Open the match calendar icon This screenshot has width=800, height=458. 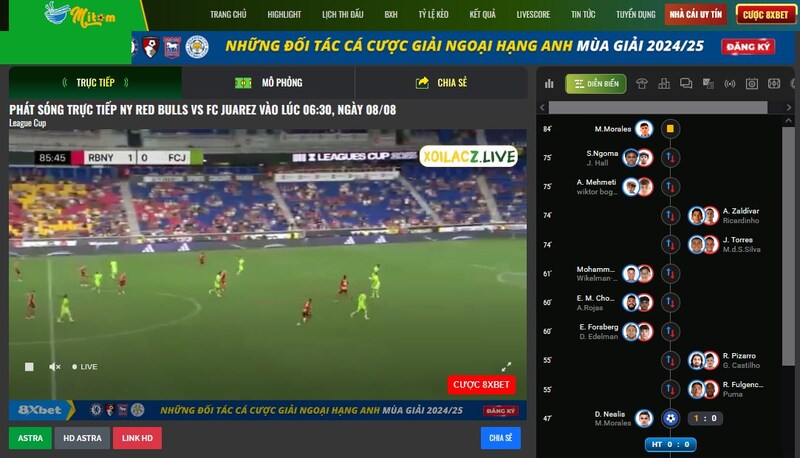pos(752,84)
